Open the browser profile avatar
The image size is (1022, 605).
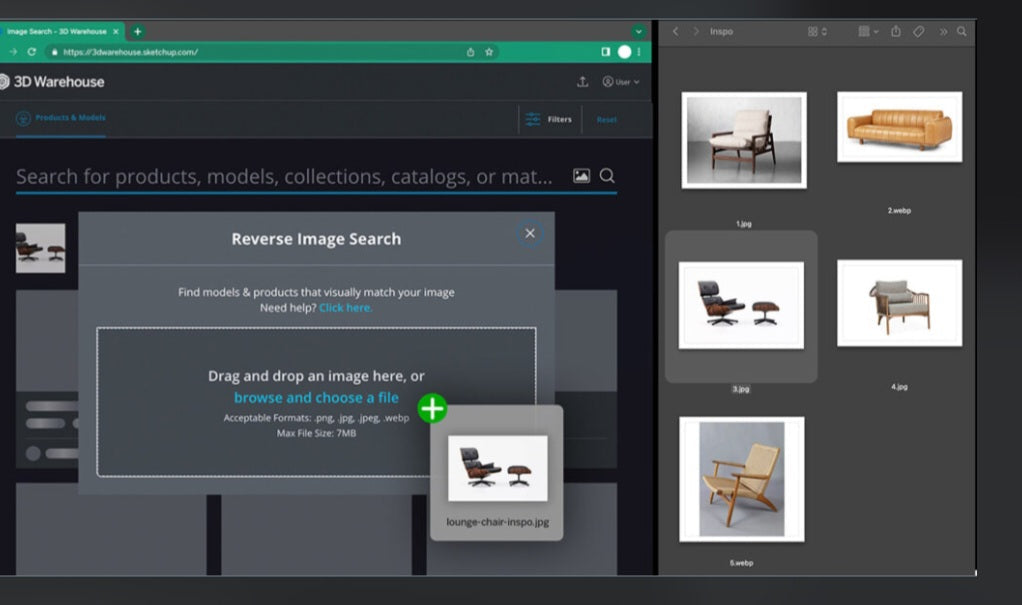(624, 52)
